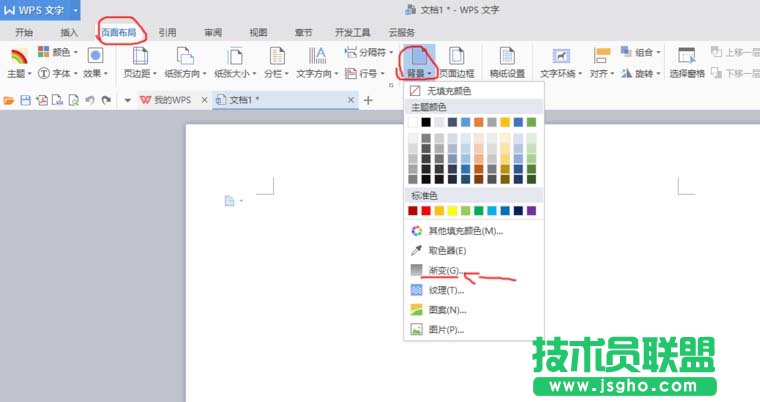The width and height of the screenshot is (760, 402).
Task: Switch to the 引用 ribbon tab
Action: click(x=167, y=32)
